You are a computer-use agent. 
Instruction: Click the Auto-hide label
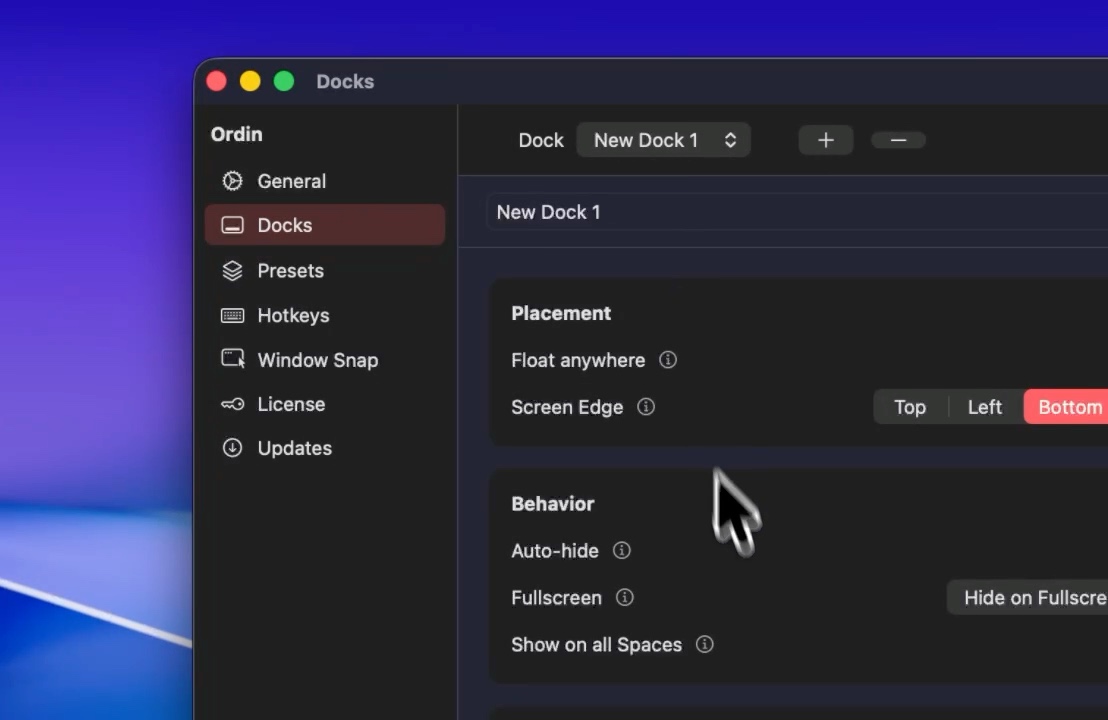point(555,550)
